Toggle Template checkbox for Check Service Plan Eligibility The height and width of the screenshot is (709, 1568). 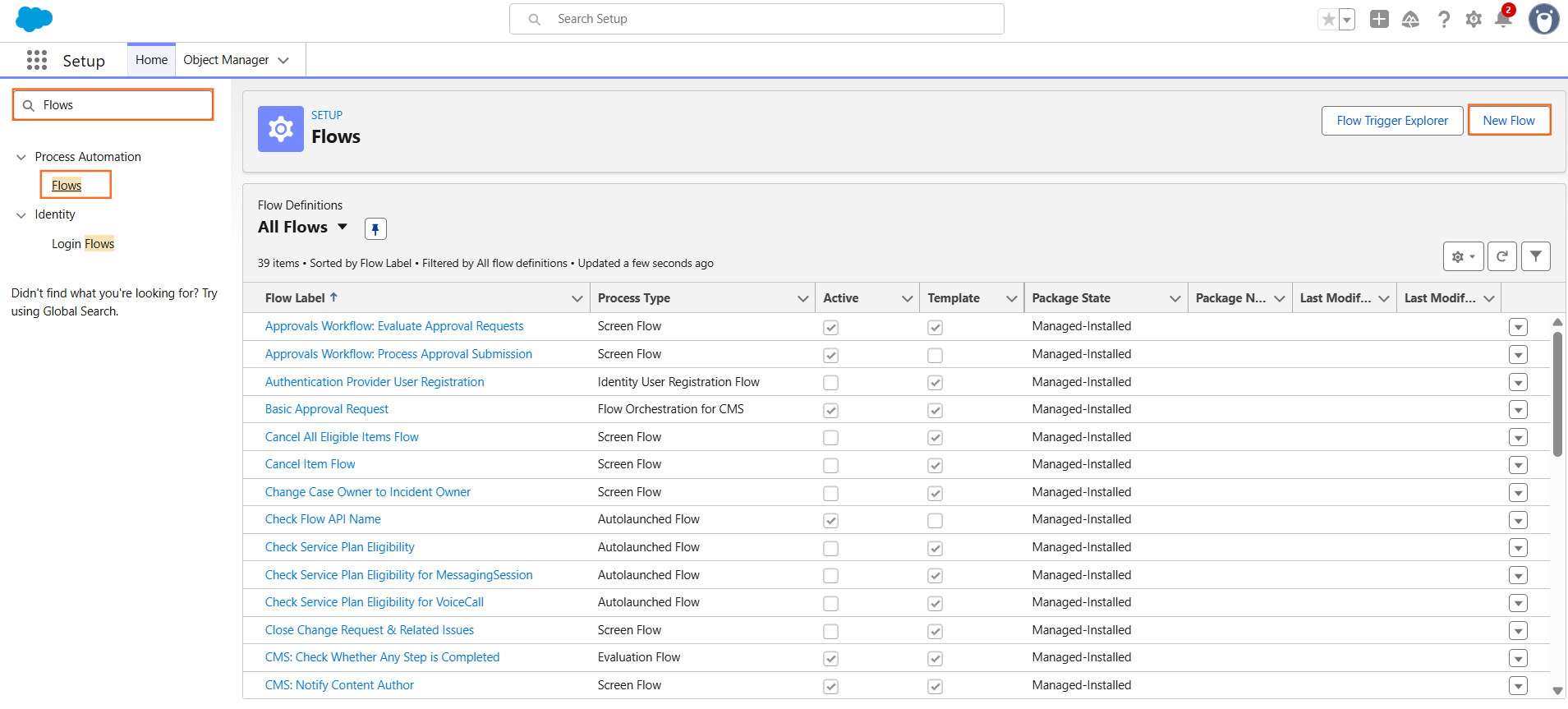coord(935,548)
